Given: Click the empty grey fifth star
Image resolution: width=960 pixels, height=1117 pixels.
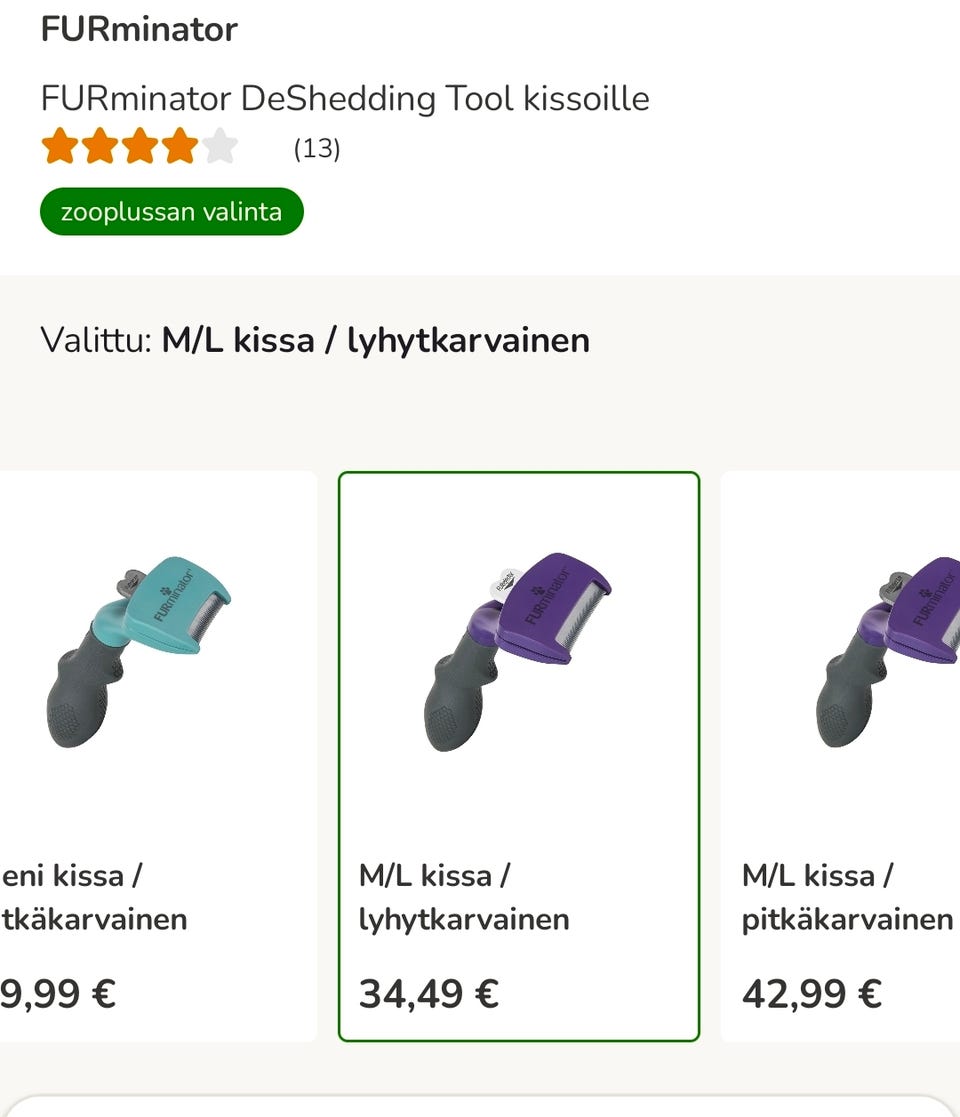Looking at the screenshot, I should [x=220, y=145].
